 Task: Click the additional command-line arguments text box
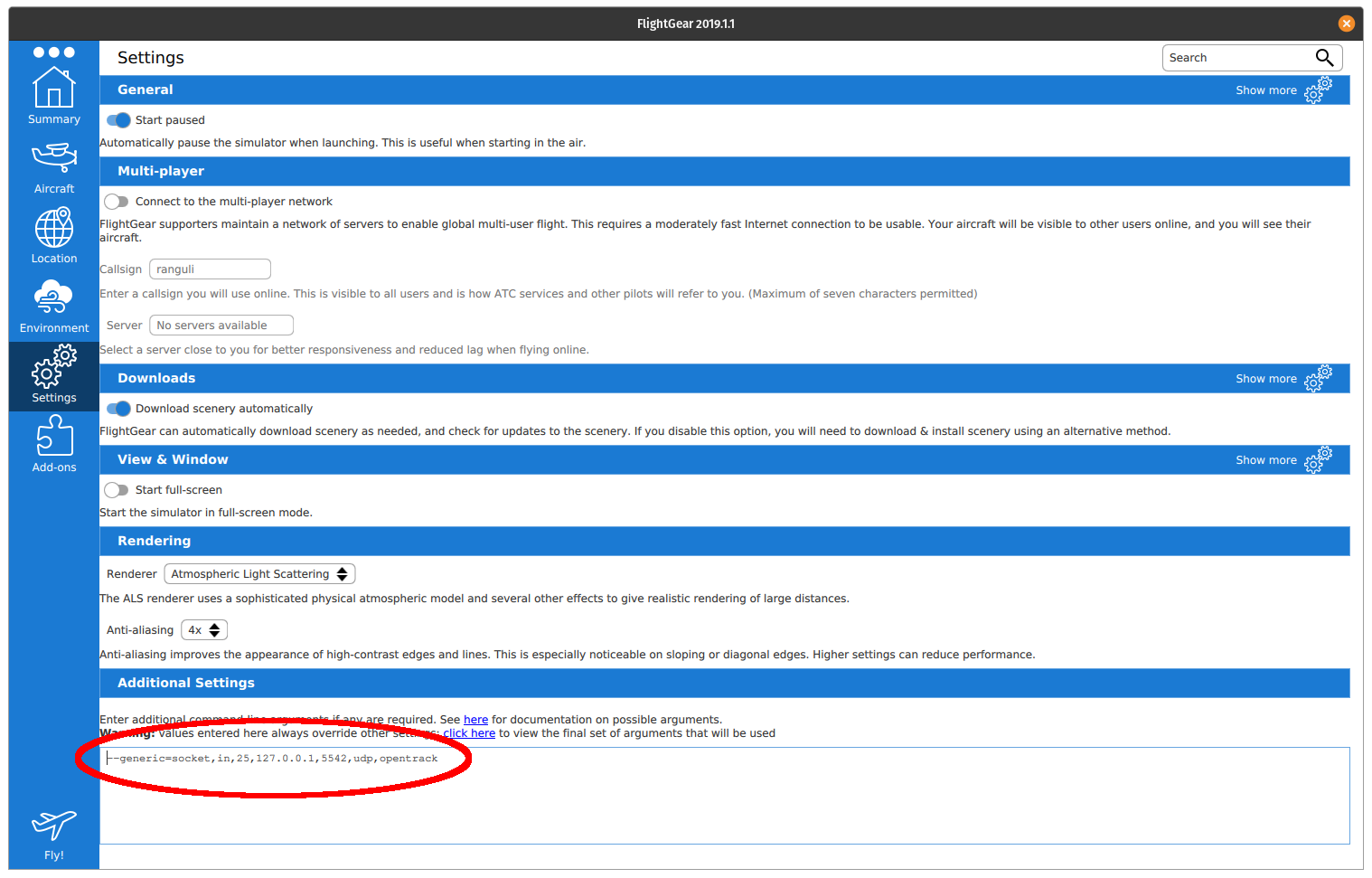click(725, 796)
